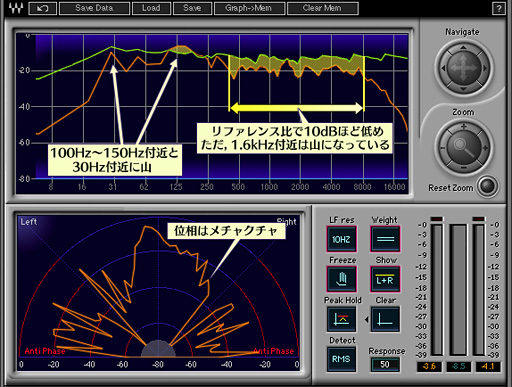Toggle the Freeze hand button

(x=341, y=279)
